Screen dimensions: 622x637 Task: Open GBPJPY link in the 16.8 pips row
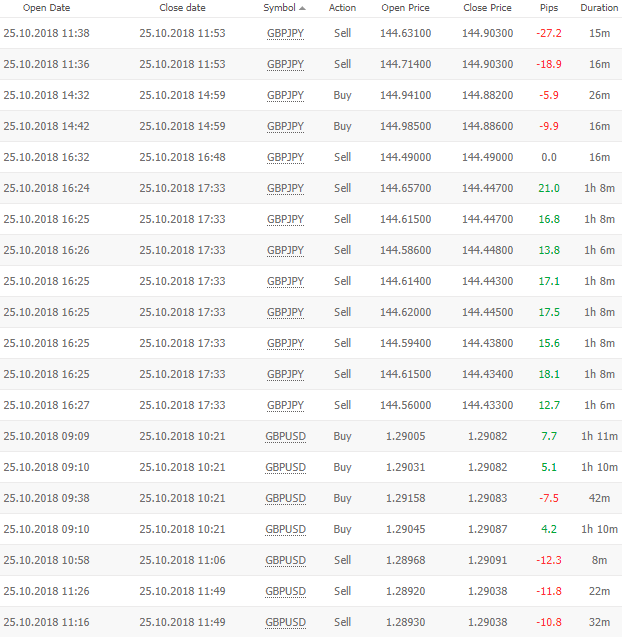[285, 219]
